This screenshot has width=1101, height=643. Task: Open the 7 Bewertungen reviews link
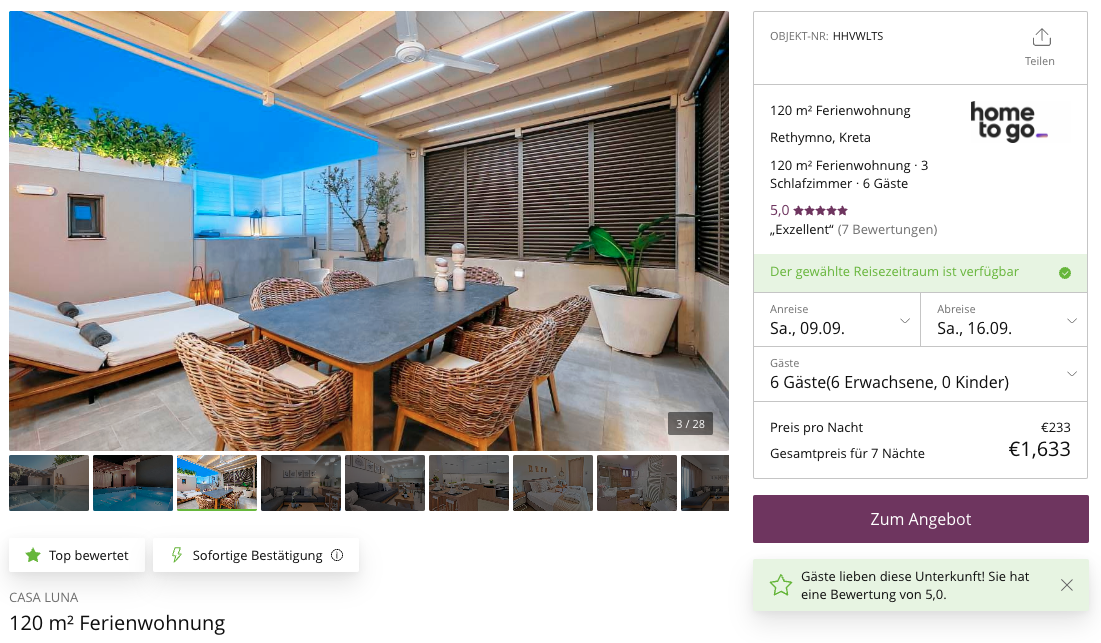pos(888,230)
